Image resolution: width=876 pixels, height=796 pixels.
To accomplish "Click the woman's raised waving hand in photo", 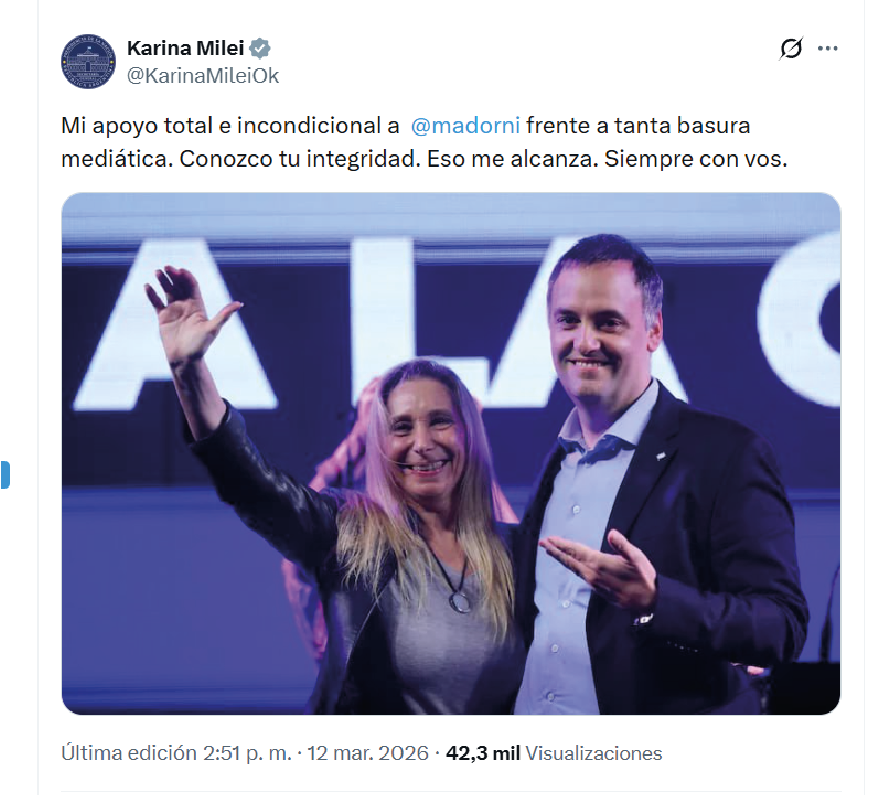I will tap(187, 313).
